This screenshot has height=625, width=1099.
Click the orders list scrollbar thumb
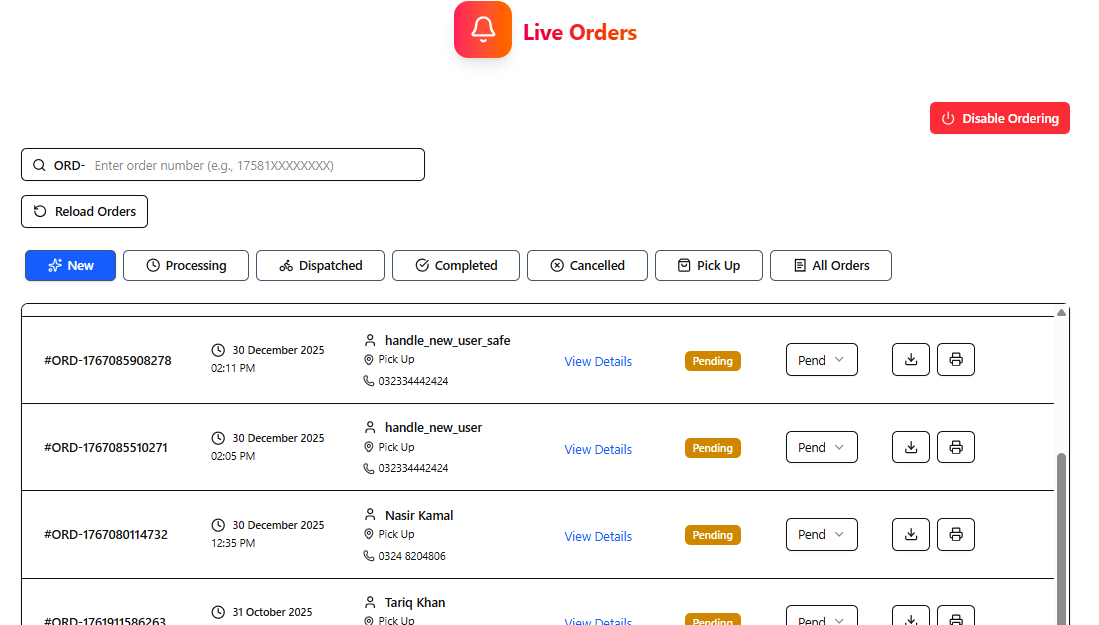1061,538
